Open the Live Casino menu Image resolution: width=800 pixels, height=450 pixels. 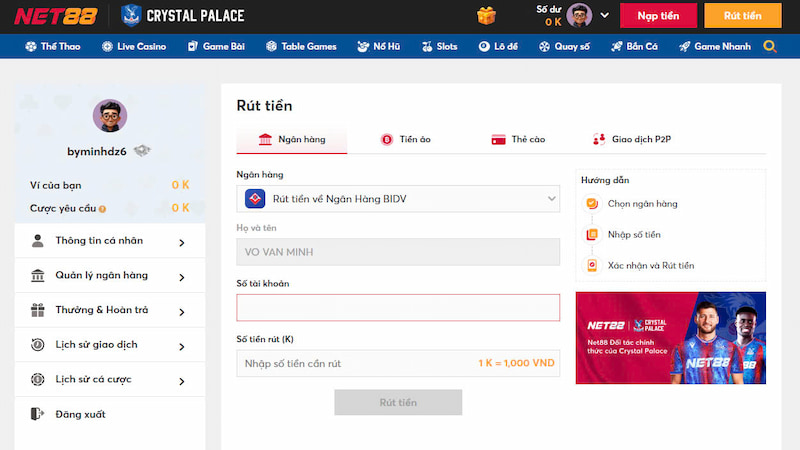coord(134,46)
